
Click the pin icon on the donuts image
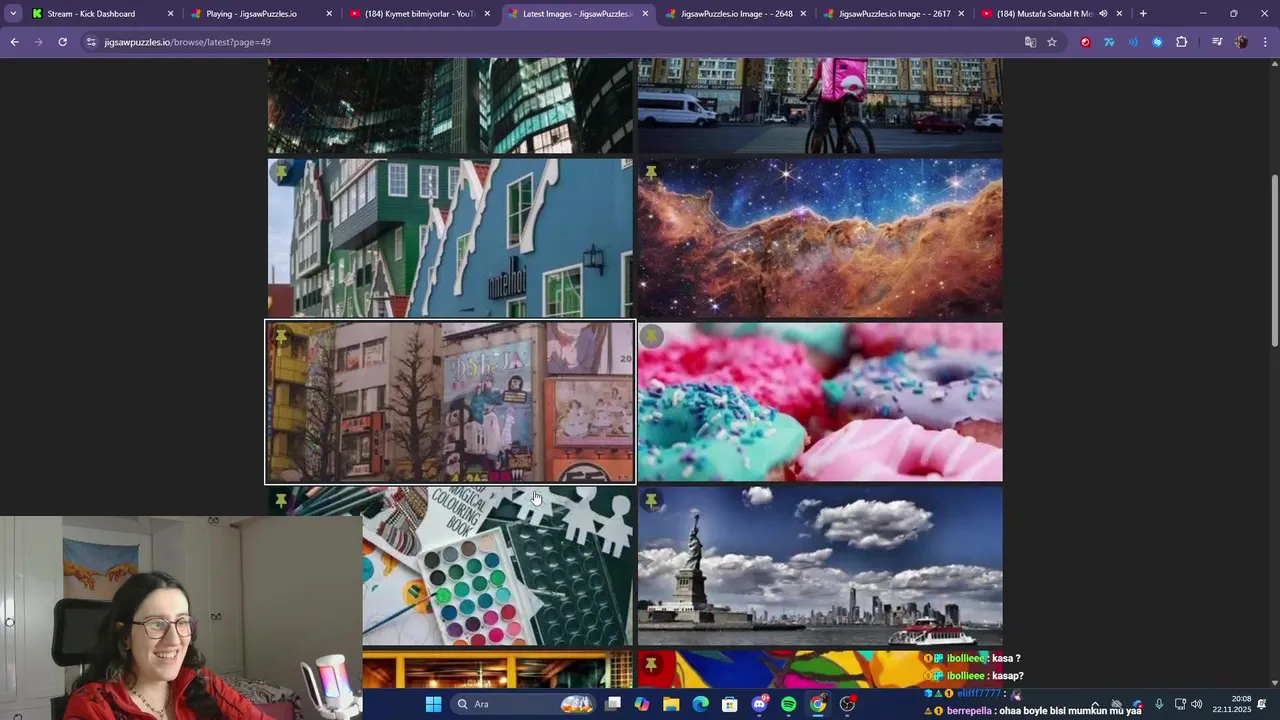pyautogui.click(x=651, y=336)
